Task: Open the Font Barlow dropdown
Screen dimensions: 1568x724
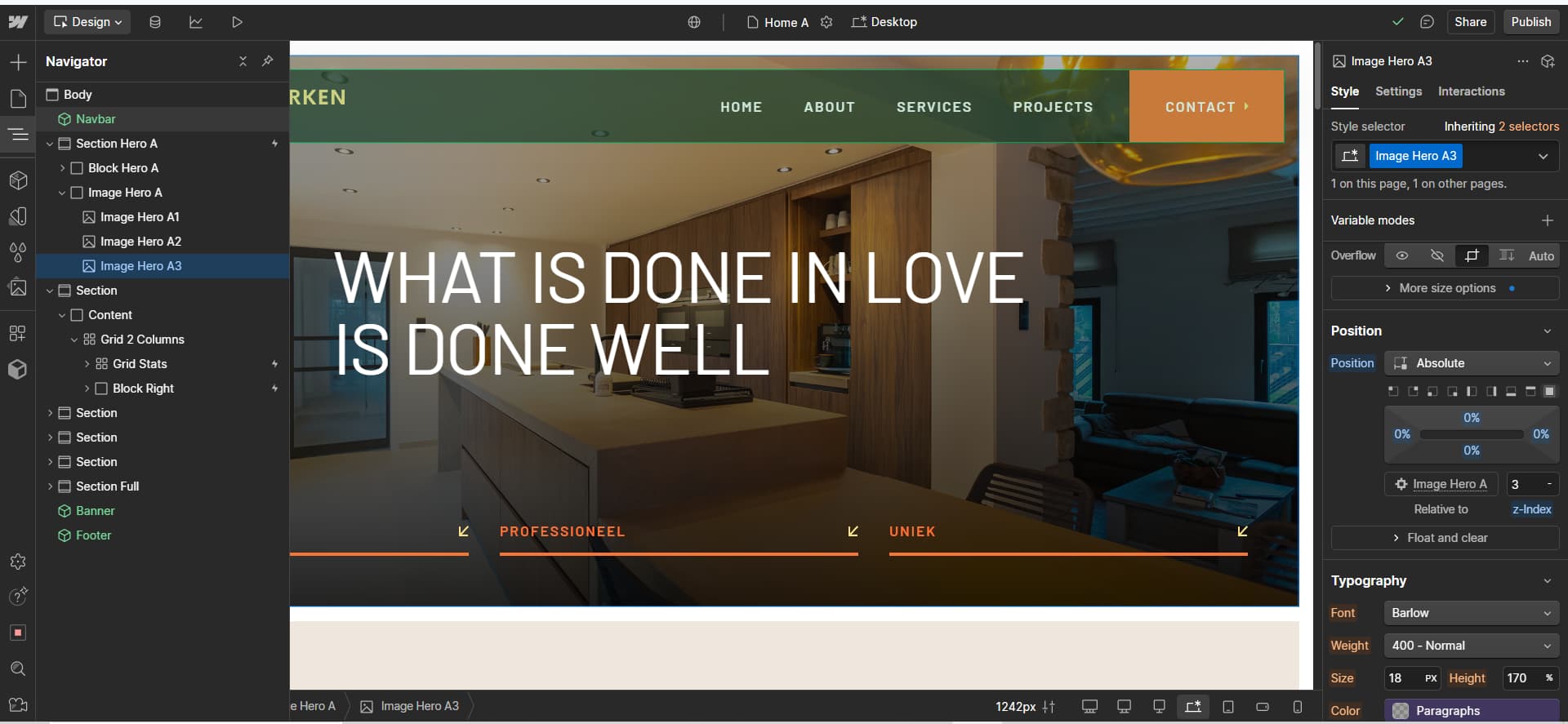Action: [x=1472, y=613]
